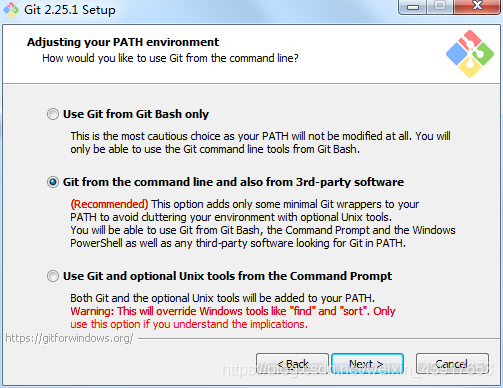Click the red Warning text about Windows tools
This screenshot has width=503, height=388.
[x=233, y=318]
